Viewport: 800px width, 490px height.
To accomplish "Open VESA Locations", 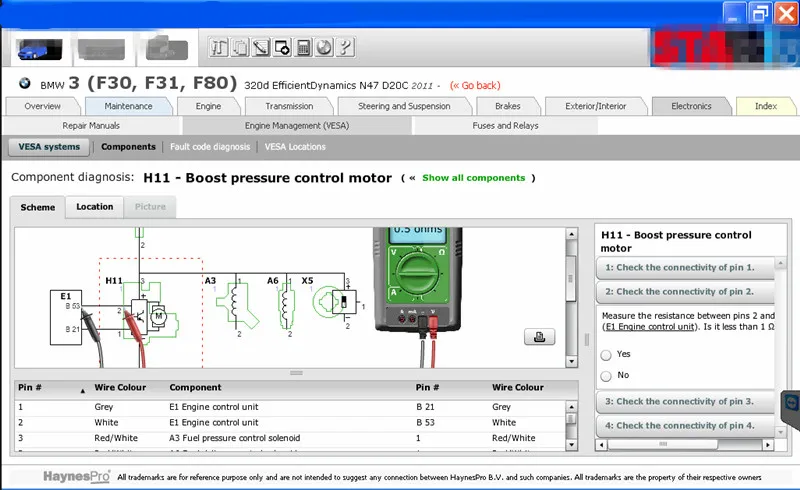I will 295,147.
